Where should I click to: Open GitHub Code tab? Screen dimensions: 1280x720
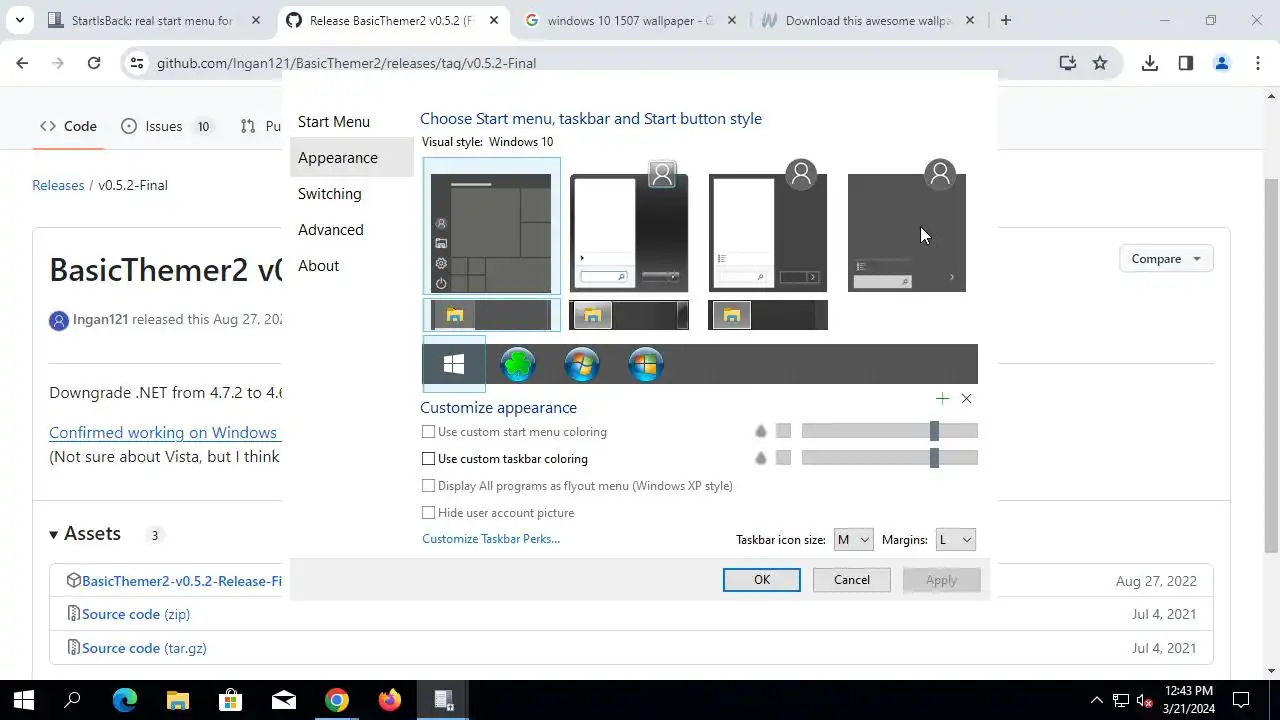click(x=68, y=126)
